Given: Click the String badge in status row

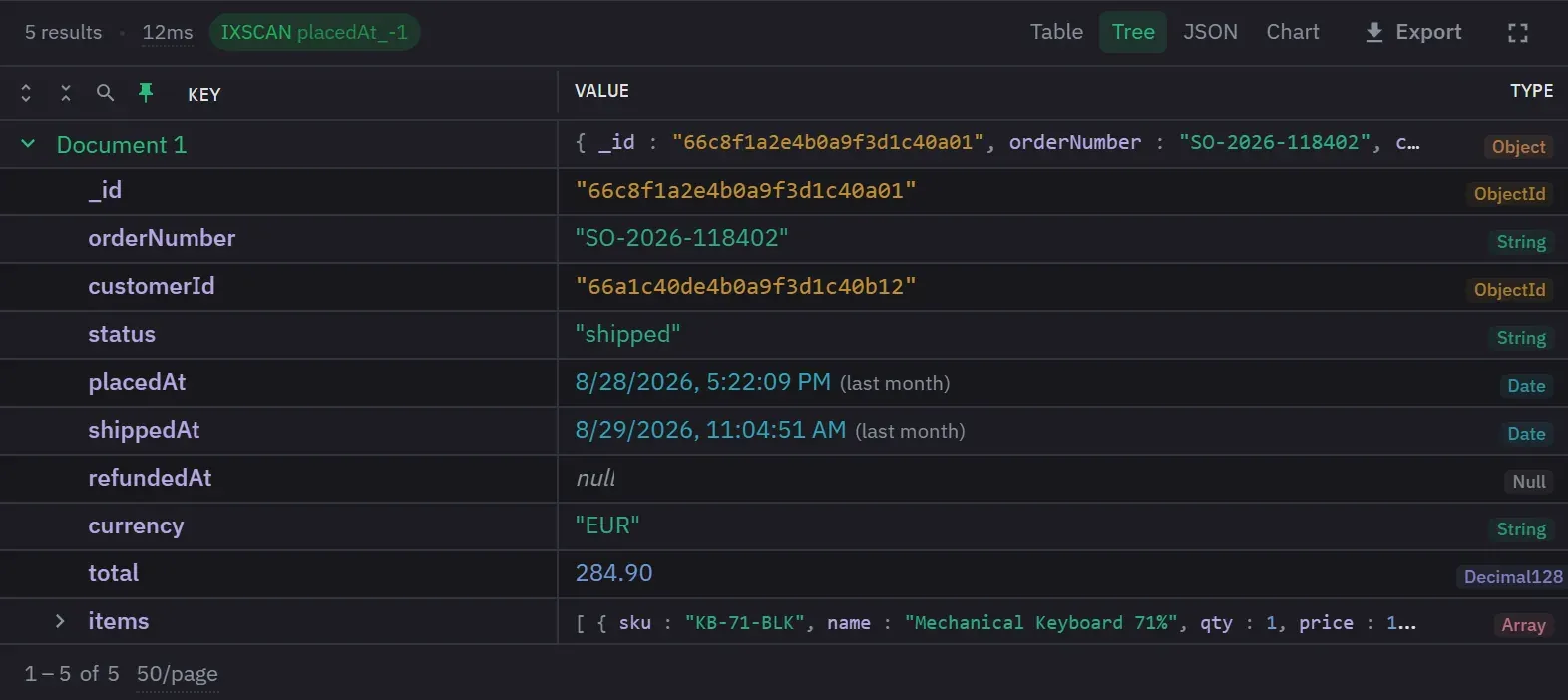Looking at the screenshot, I should (x=1521, y=338).
